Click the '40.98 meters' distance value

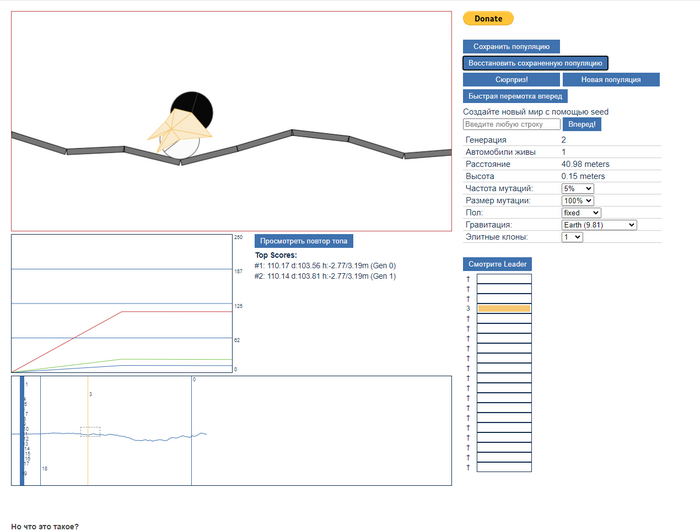585,164
